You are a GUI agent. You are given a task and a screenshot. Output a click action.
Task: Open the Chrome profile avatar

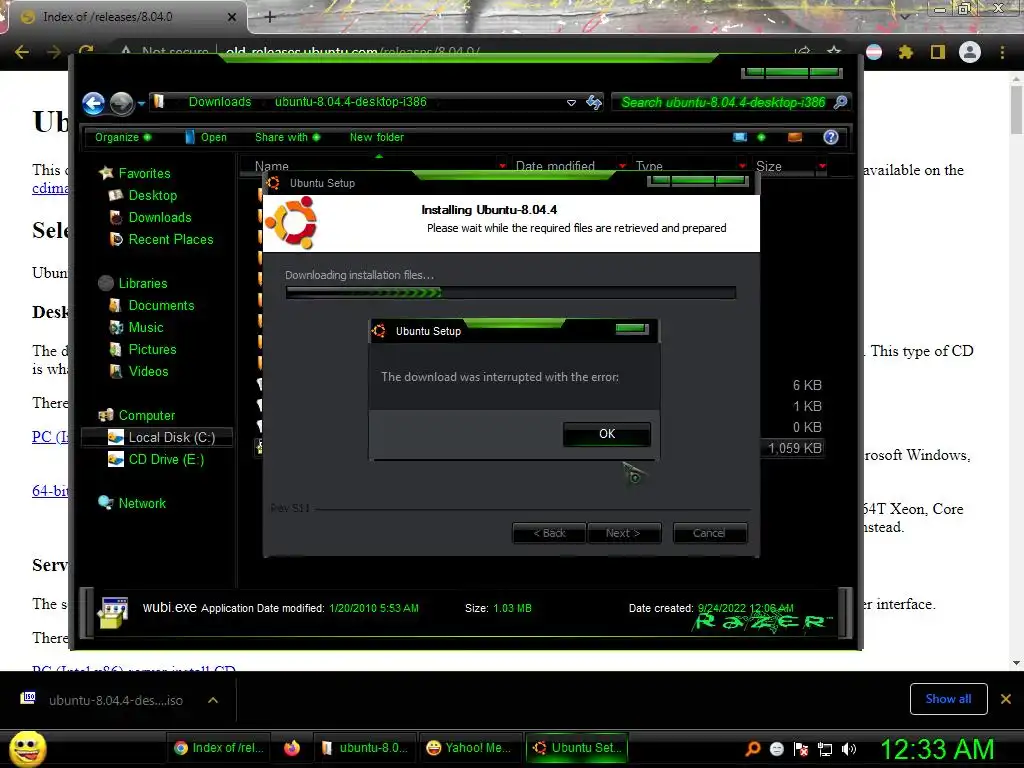(x=970, y=52)
